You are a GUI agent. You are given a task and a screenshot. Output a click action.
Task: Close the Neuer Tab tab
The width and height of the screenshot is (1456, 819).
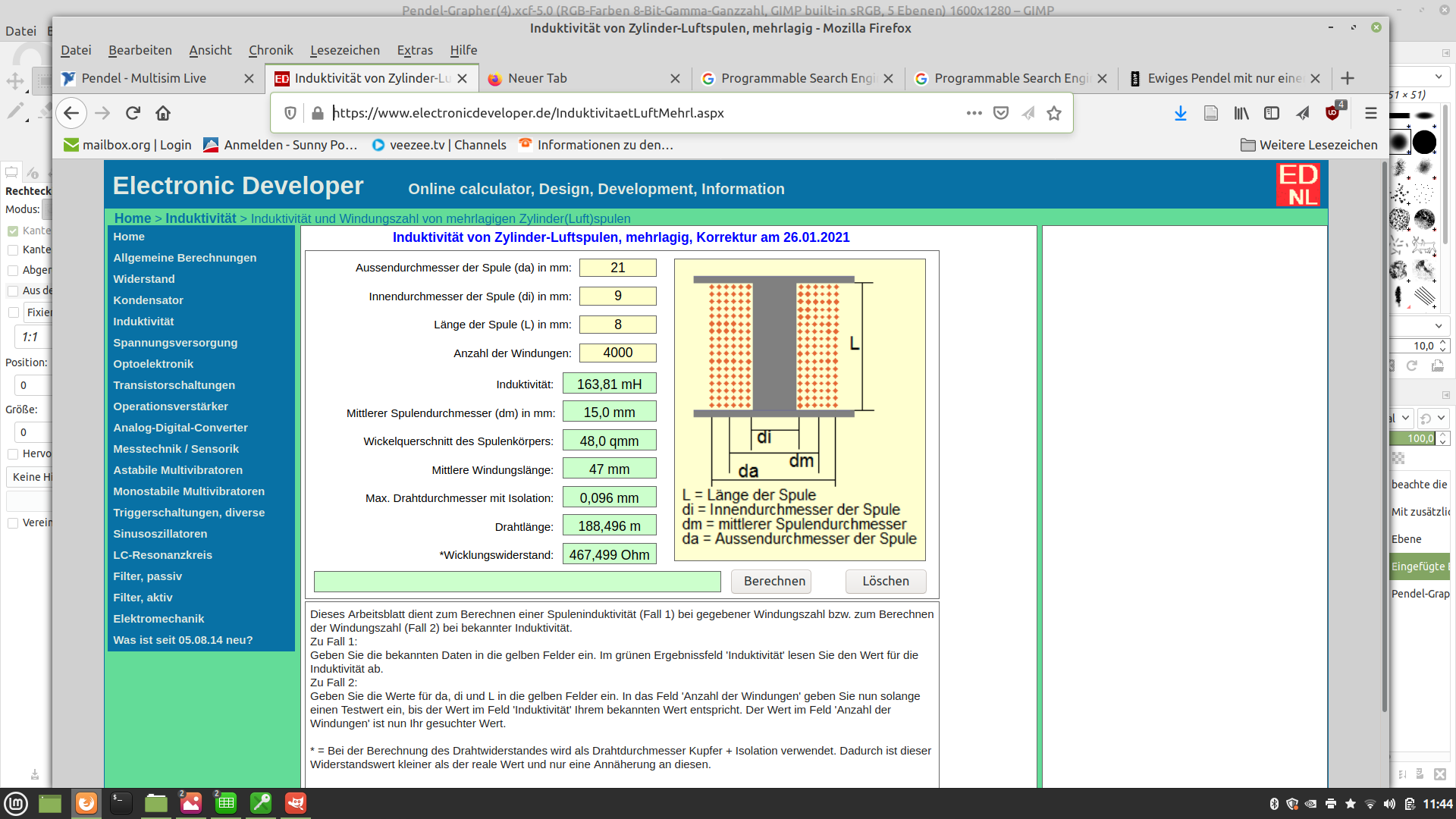click(675, 78)
